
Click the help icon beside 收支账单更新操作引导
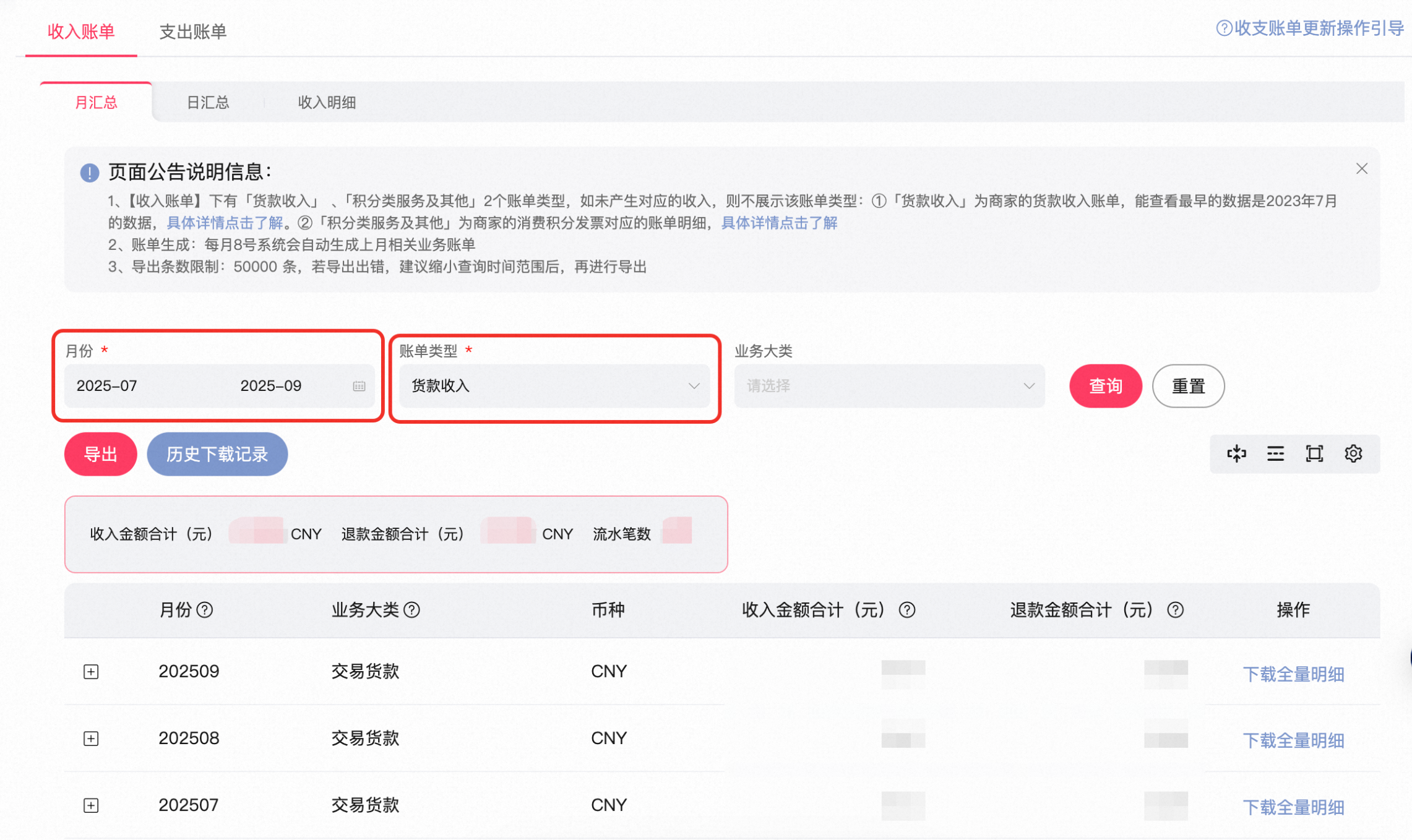click(x=1223, y=28)
